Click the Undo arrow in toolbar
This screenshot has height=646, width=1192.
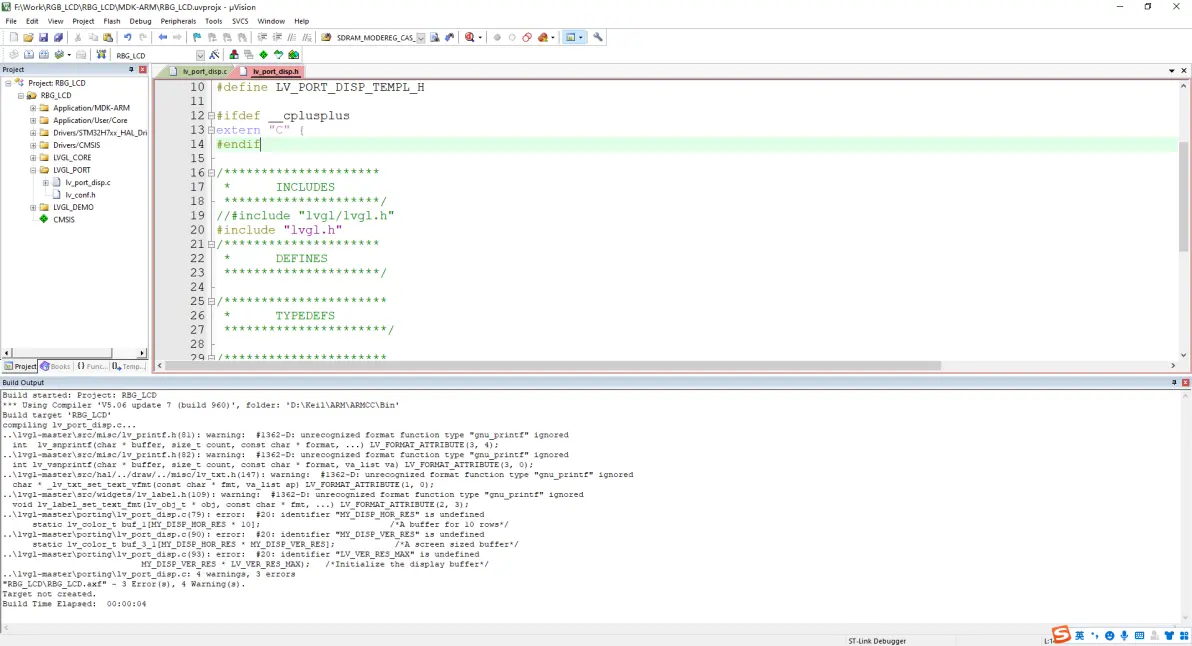(x=127, y=38)
